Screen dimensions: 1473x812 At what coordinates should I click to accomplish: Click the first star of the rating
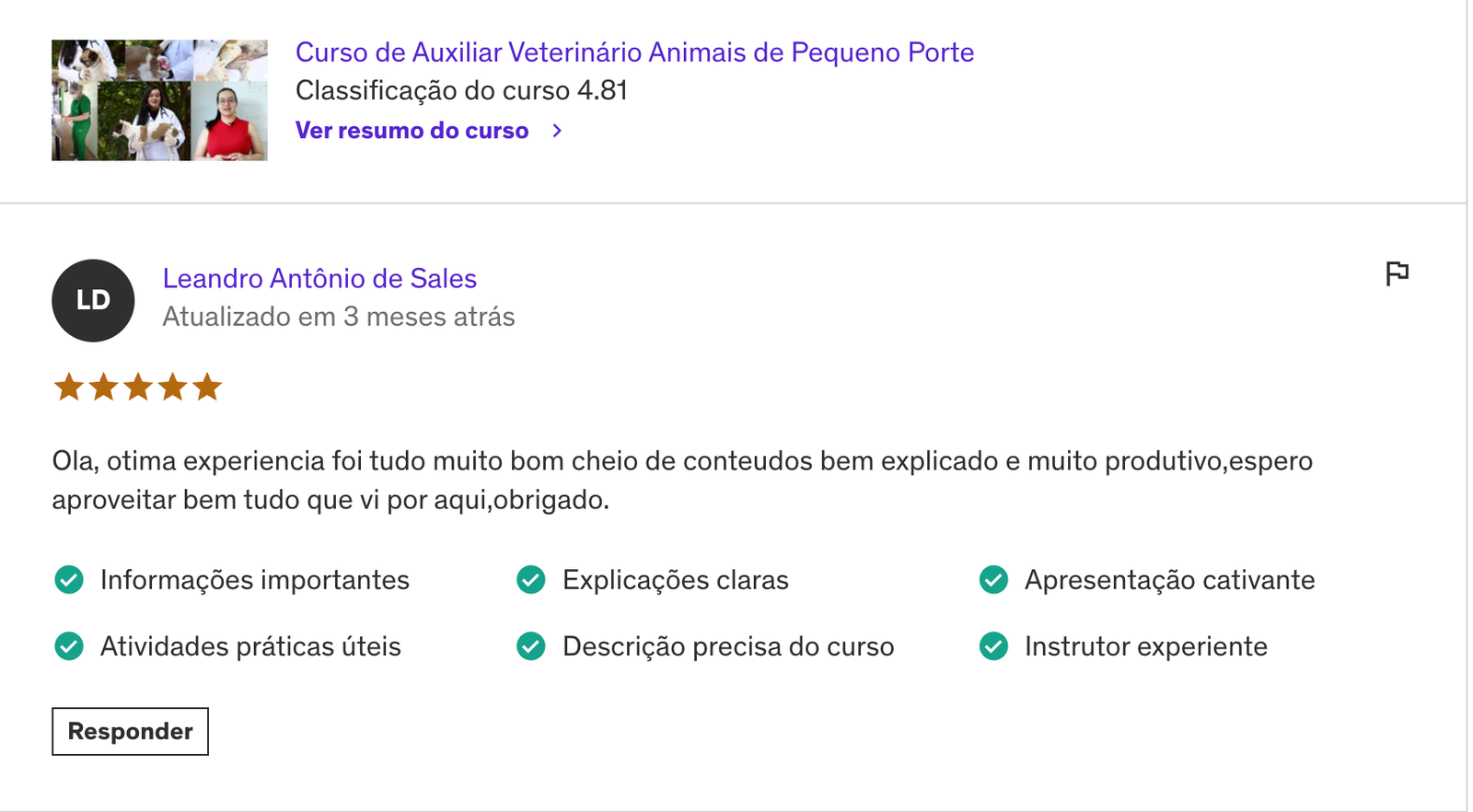pos(69,387)
